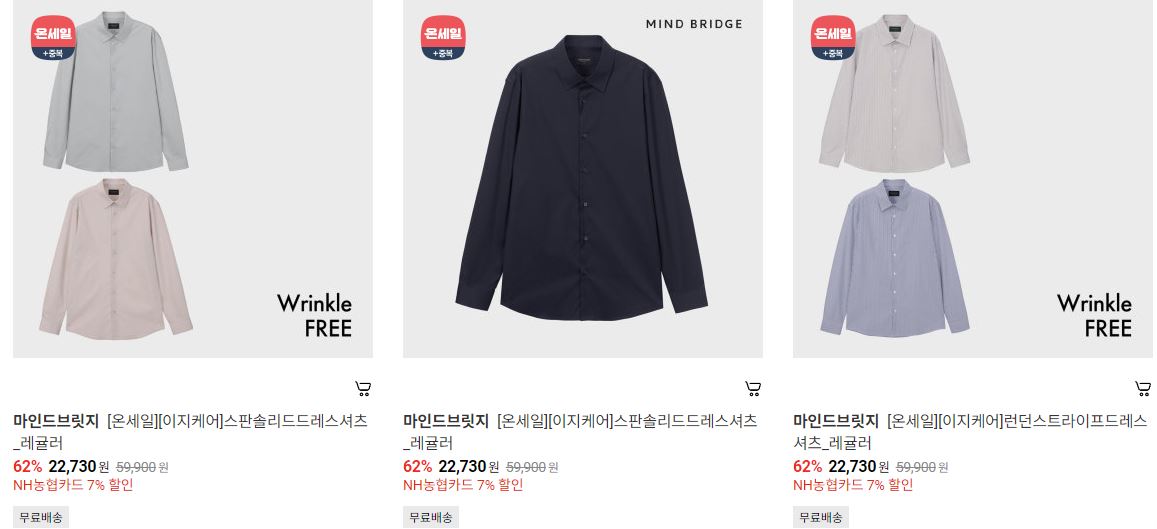
Task: Click 온세일 badge on stripe shirt image
Action: point(833,38)
